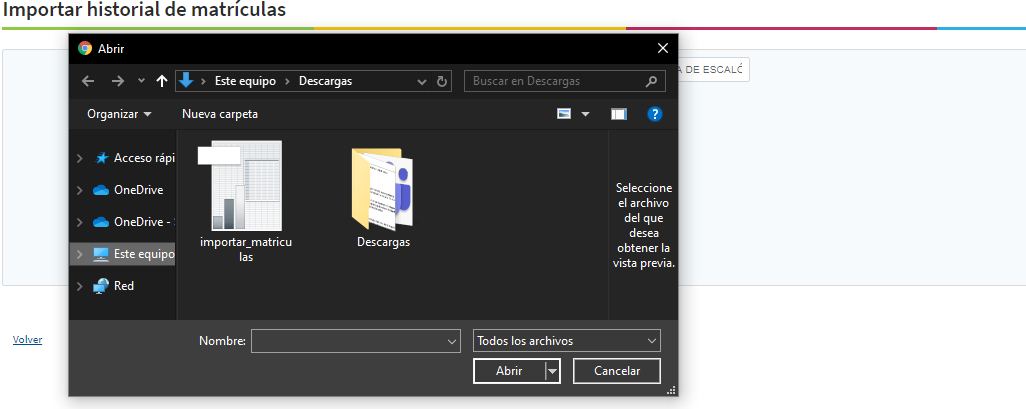Click the Nombre file name field
The image size is (1026, 409).
tap(347, 341)
